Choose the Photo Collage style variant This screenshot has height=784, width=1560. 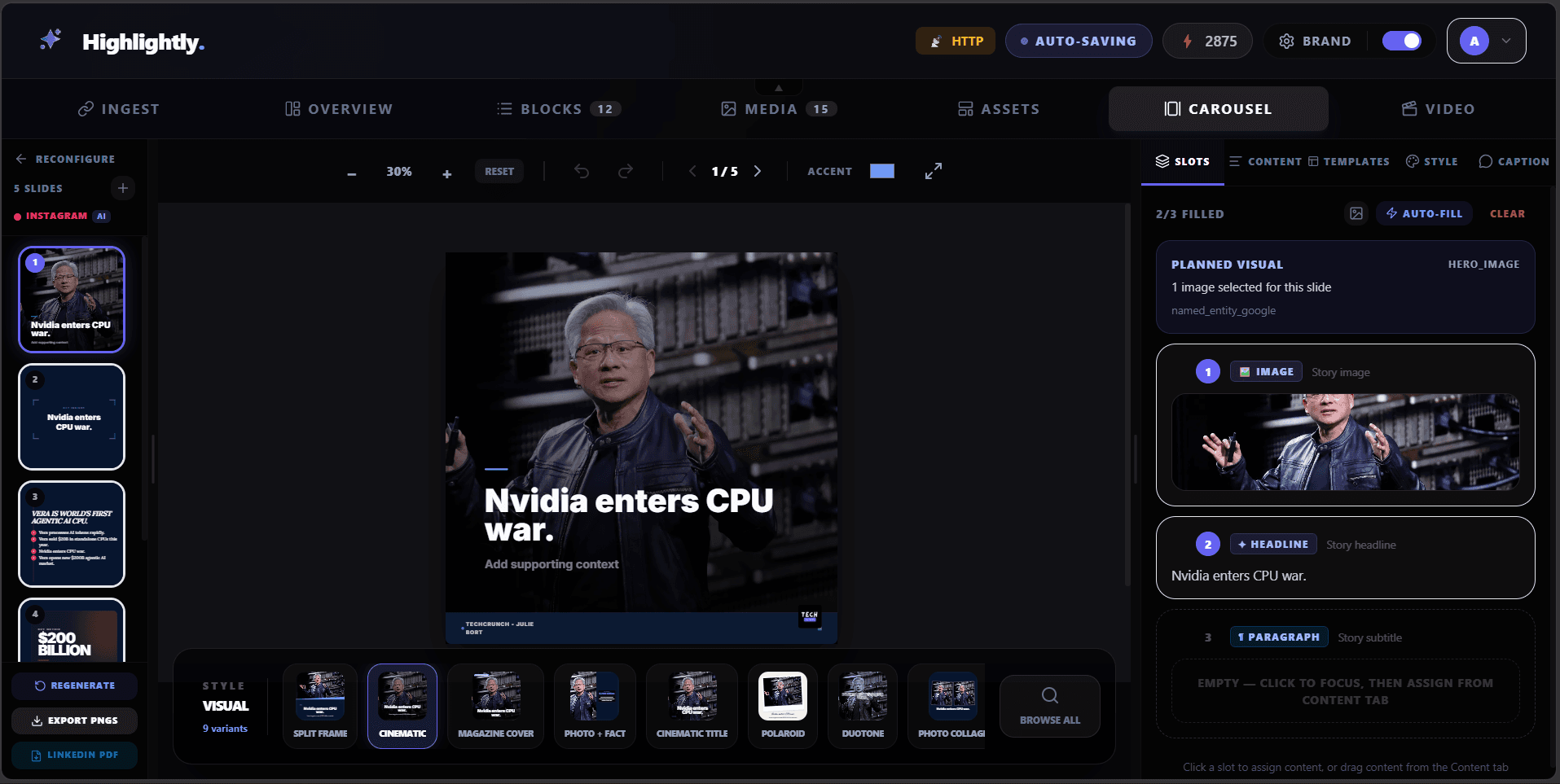(947, 706)
